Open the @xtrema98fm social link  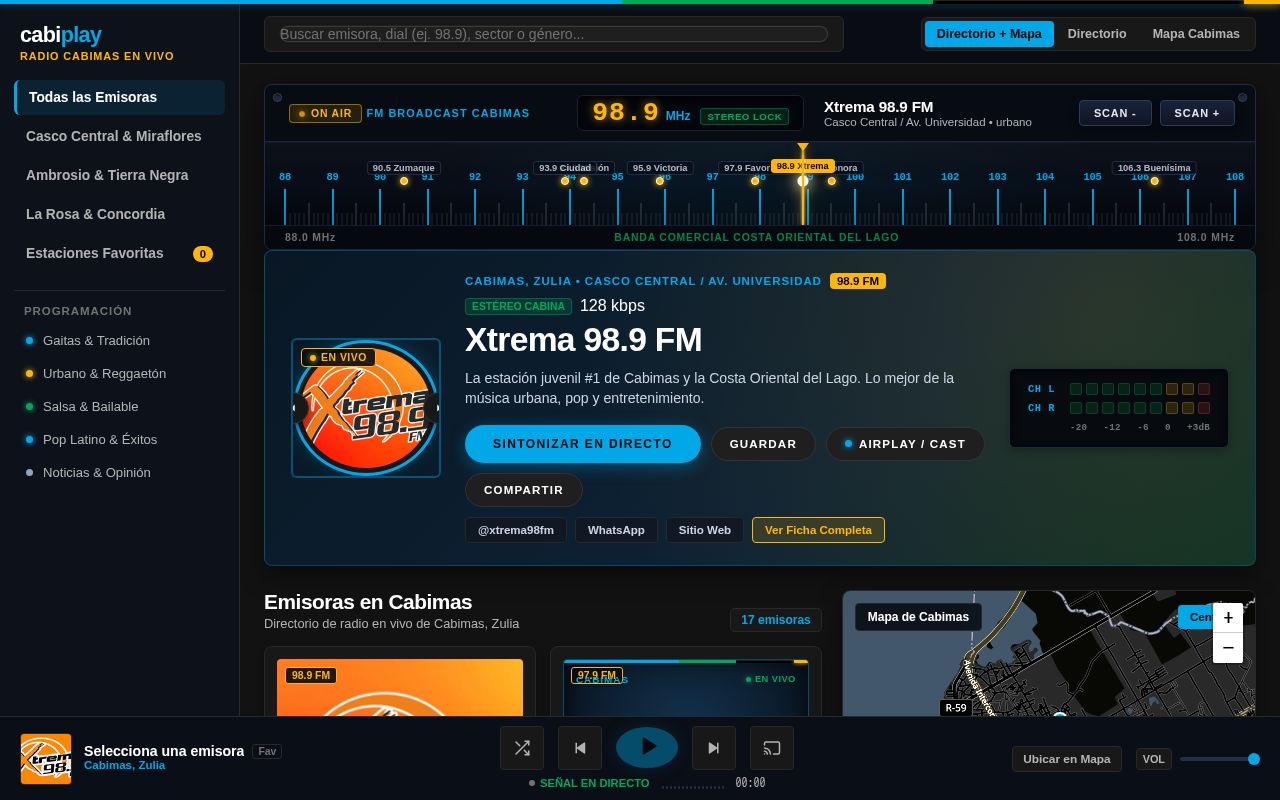pyautogui.click(x=516, y=530)
